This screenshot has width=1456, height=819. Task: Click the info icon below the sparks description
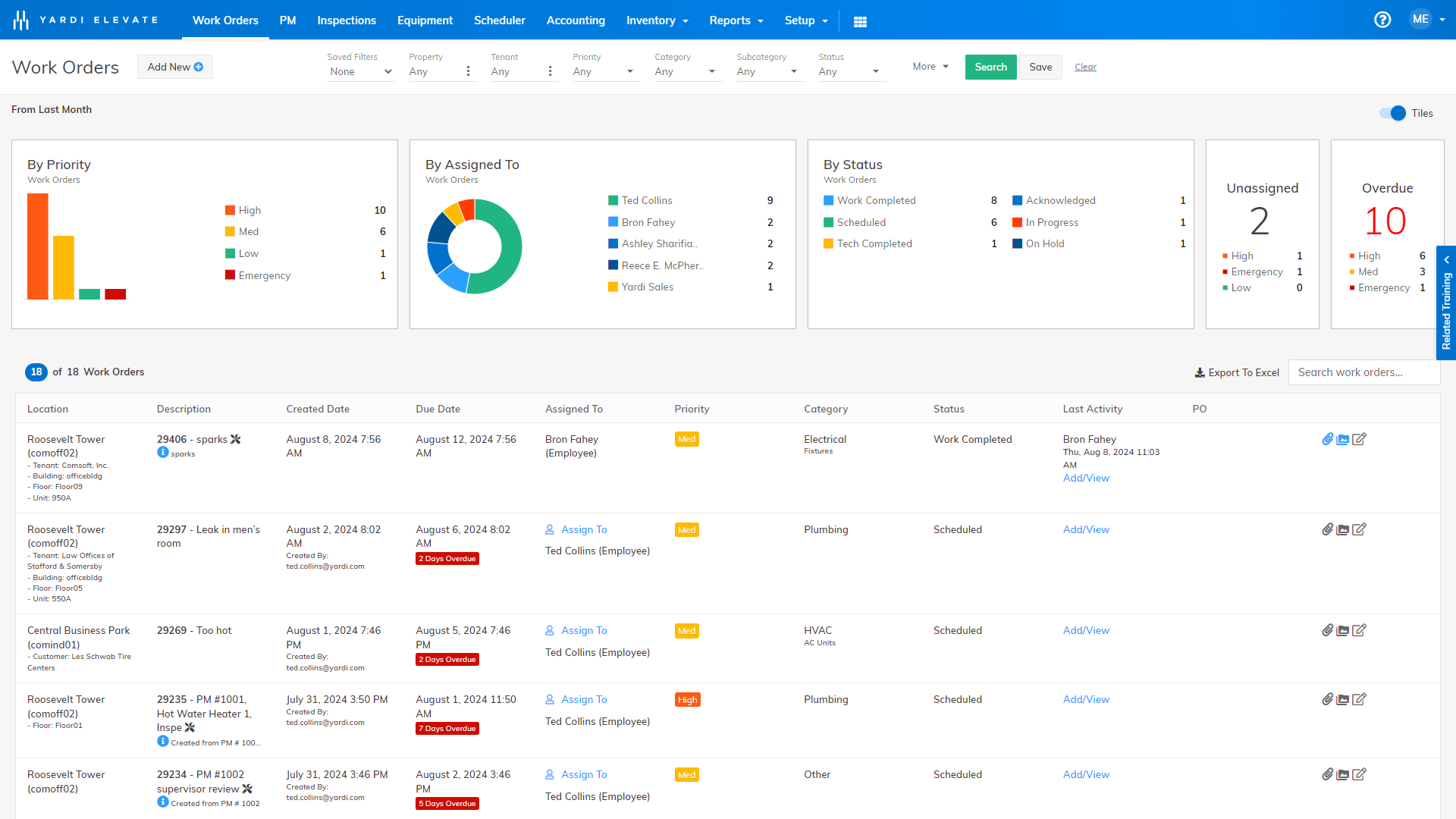click(x=163, y=453)
